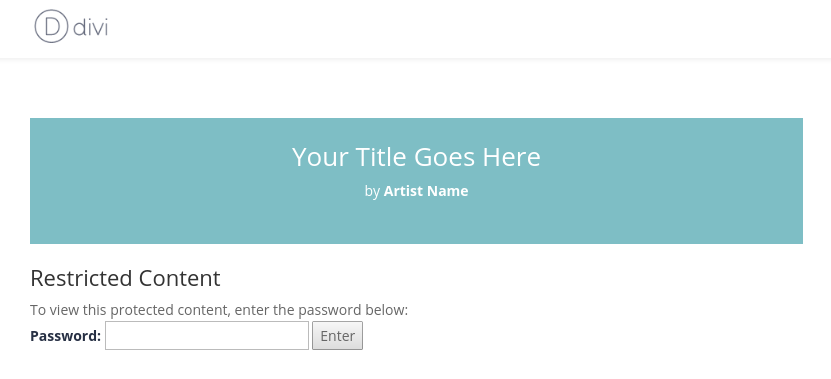Click the word Content in the heading
Image resolution: width=831 pixels, height=379 pixels.
[180, 278]
